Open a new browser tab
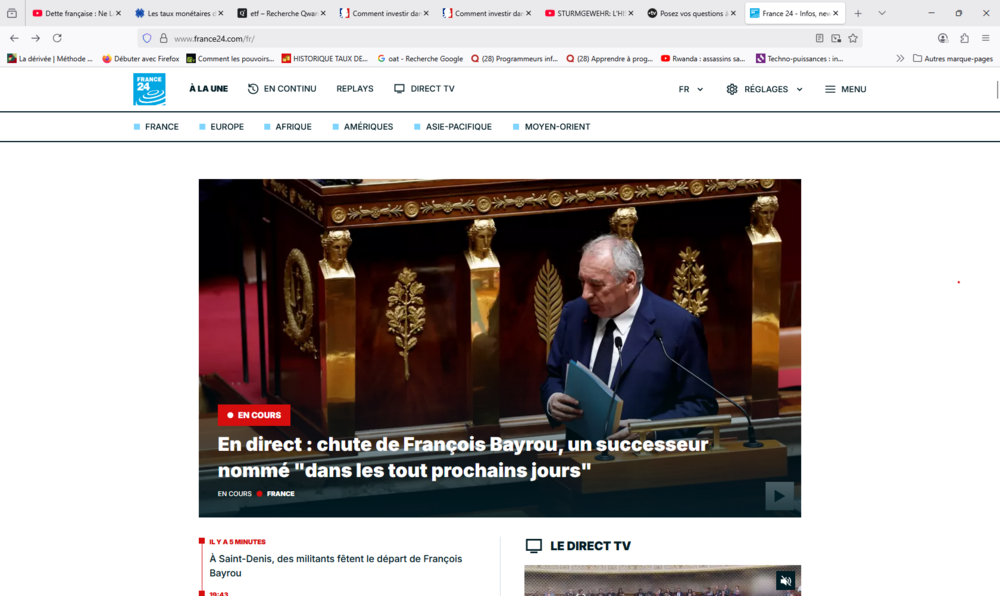The width and height of the screenshot is (1000, 596). 858,13
